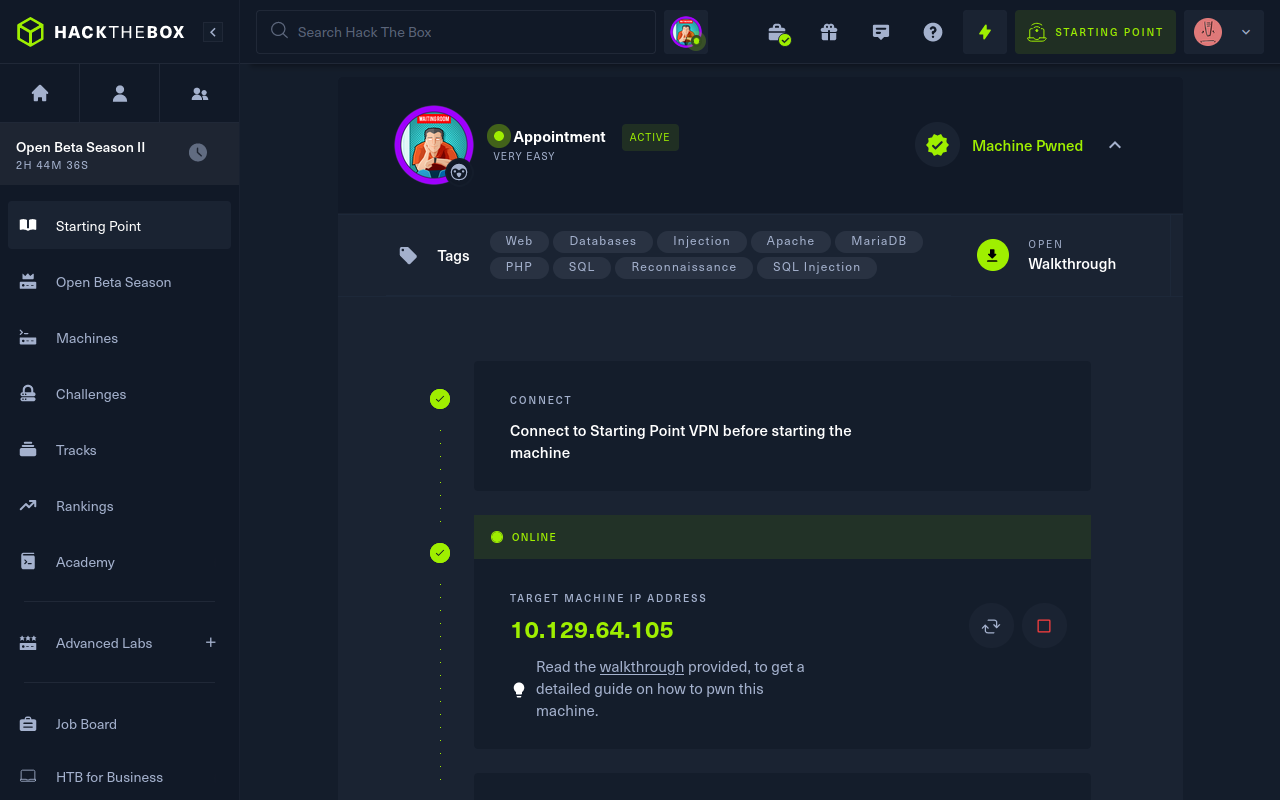The image size is (1280, 800).
Task: Open the chat messages icon
Action: coord(881,32)
